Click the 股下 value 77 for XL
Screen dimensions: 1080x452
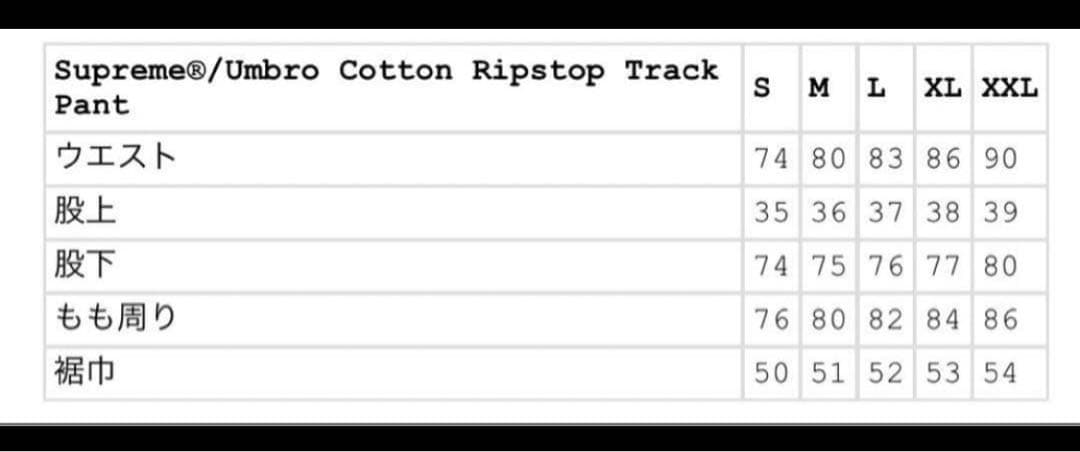tap(943, 267)
